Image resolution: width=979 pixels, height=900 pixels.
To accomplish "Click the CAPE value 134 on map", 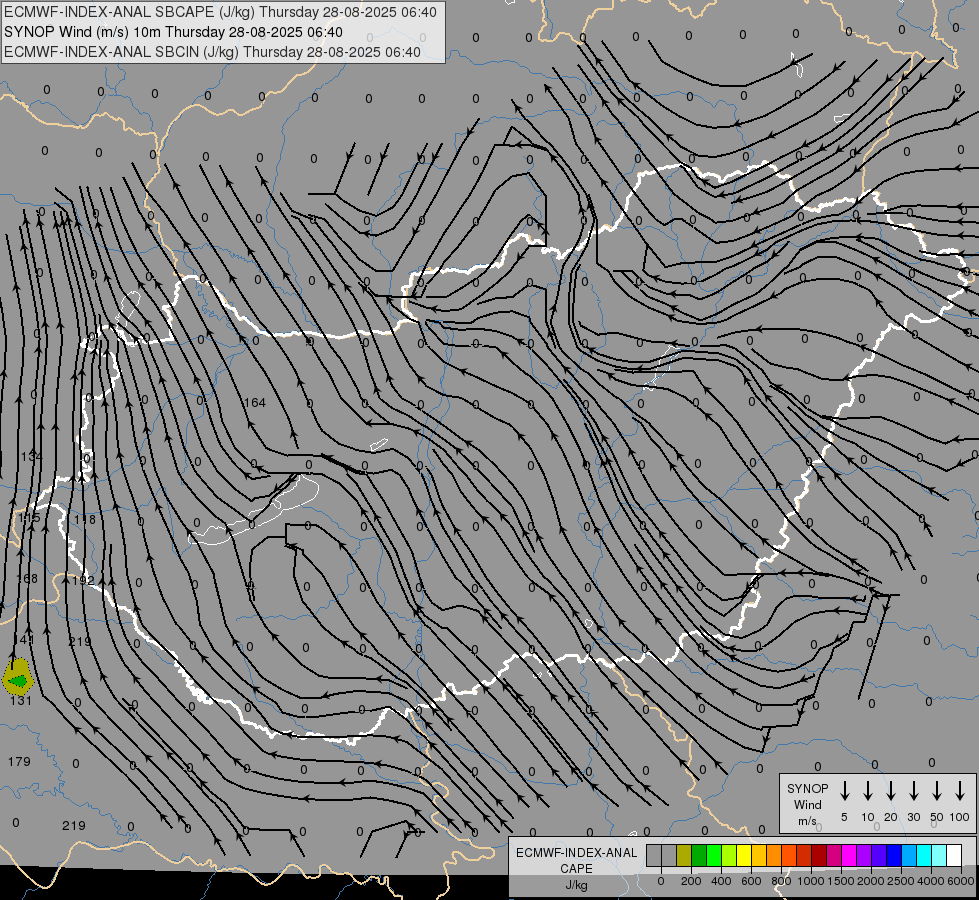I will point(31,457).
